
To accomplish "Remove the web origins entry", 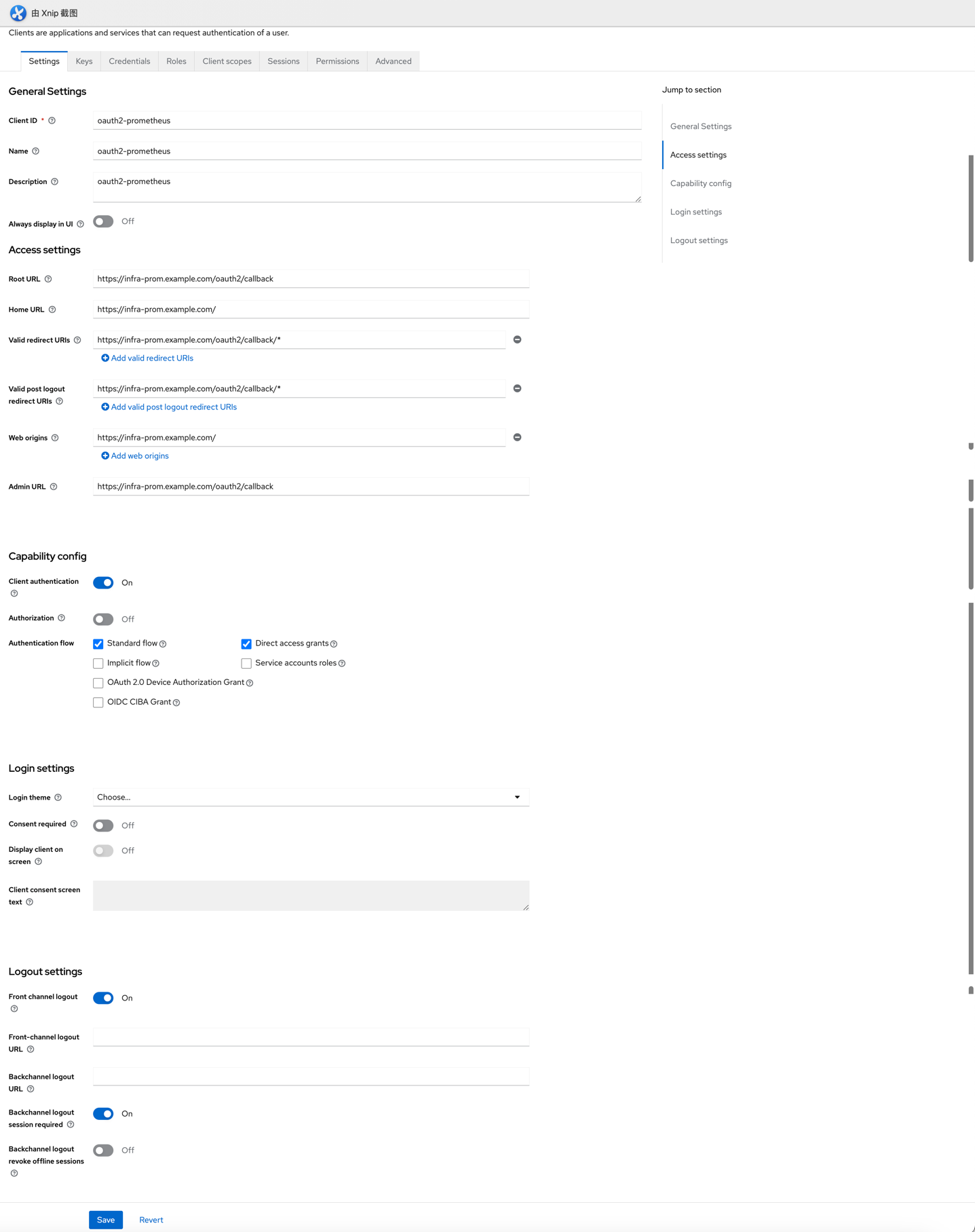I will [517, 437].
